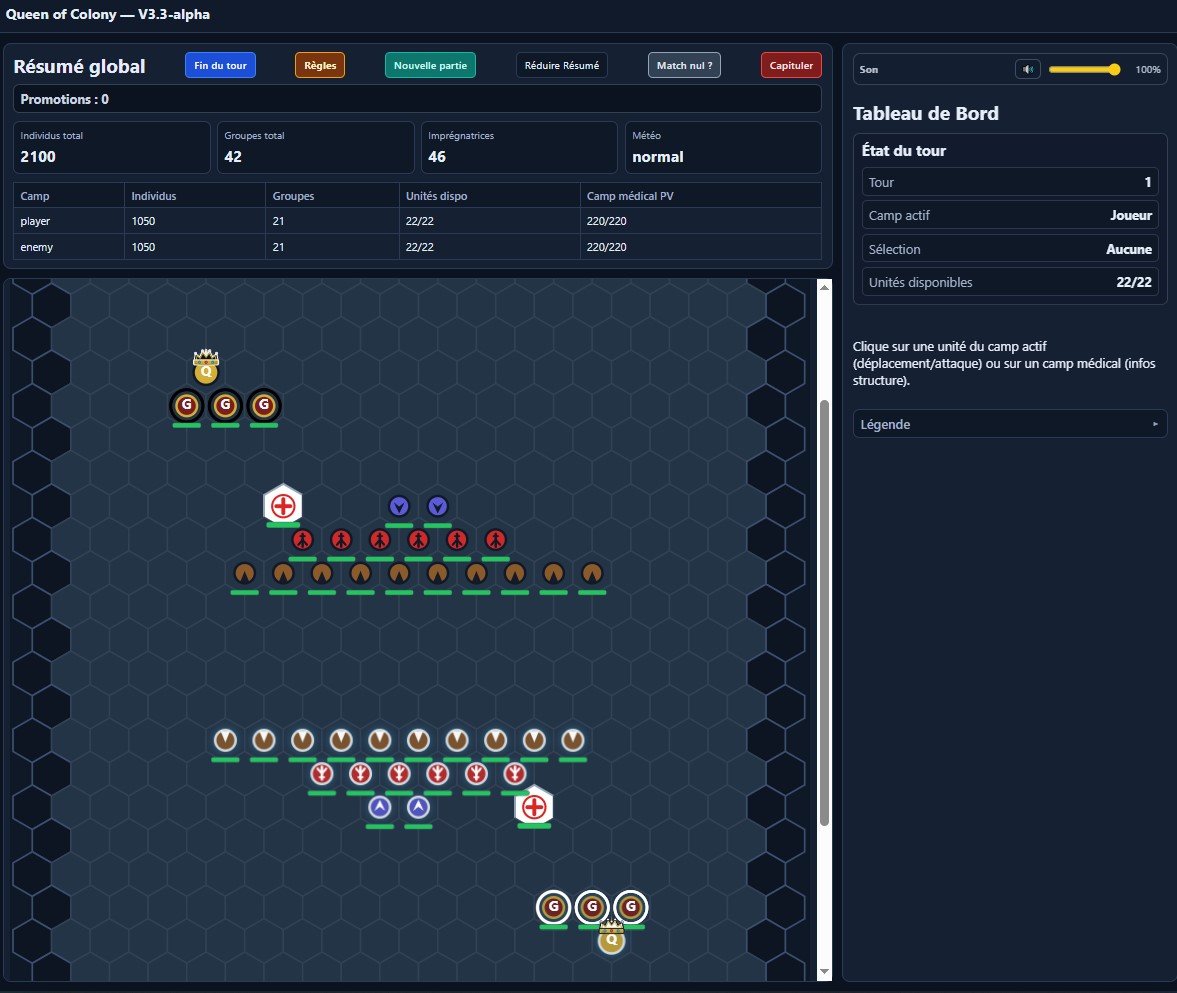Expand the Légende section
Viewport: 1177px width, 993px height.
pos(1010,424)
